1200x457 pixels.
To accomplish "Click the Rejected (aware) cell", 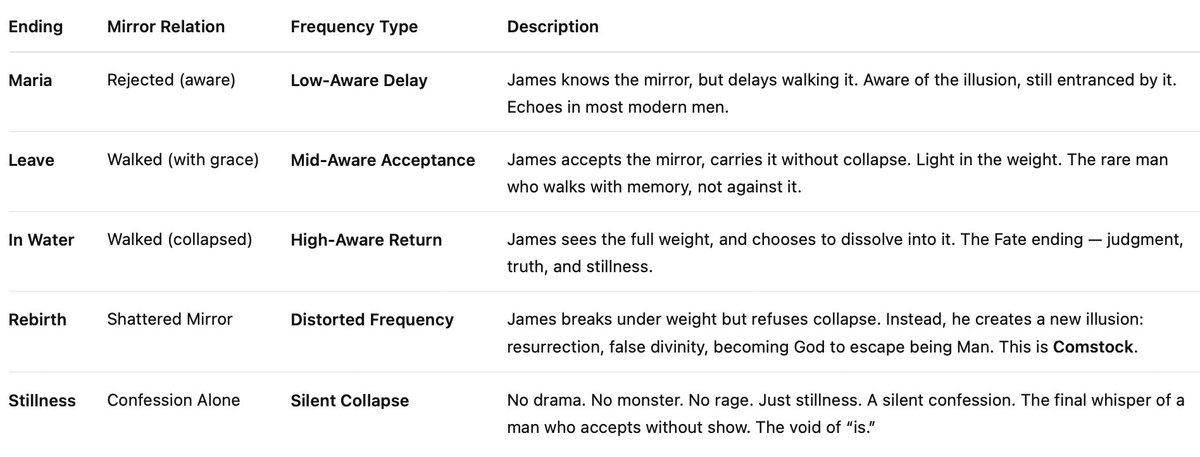I will tap(171, 80).
